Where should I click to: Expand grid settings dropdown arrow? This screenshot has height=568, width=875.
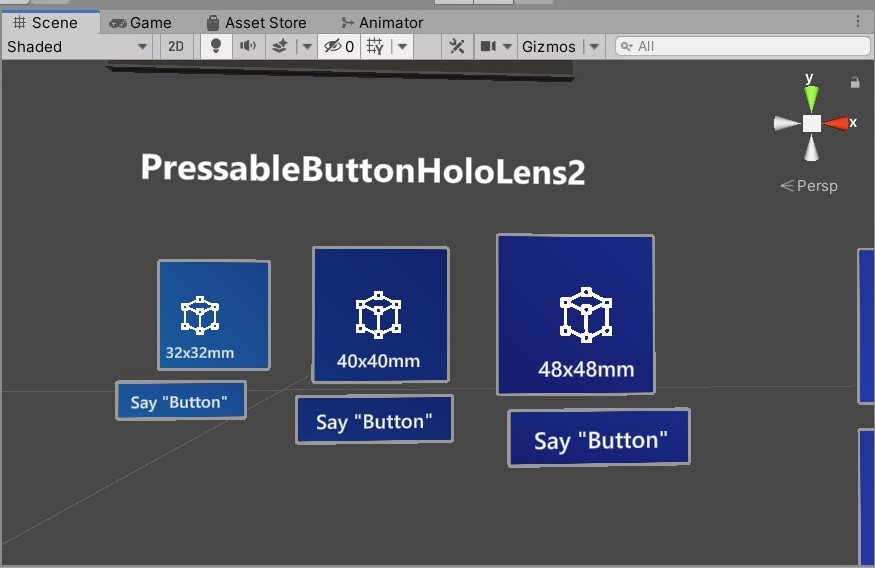(x=402, y=46)
